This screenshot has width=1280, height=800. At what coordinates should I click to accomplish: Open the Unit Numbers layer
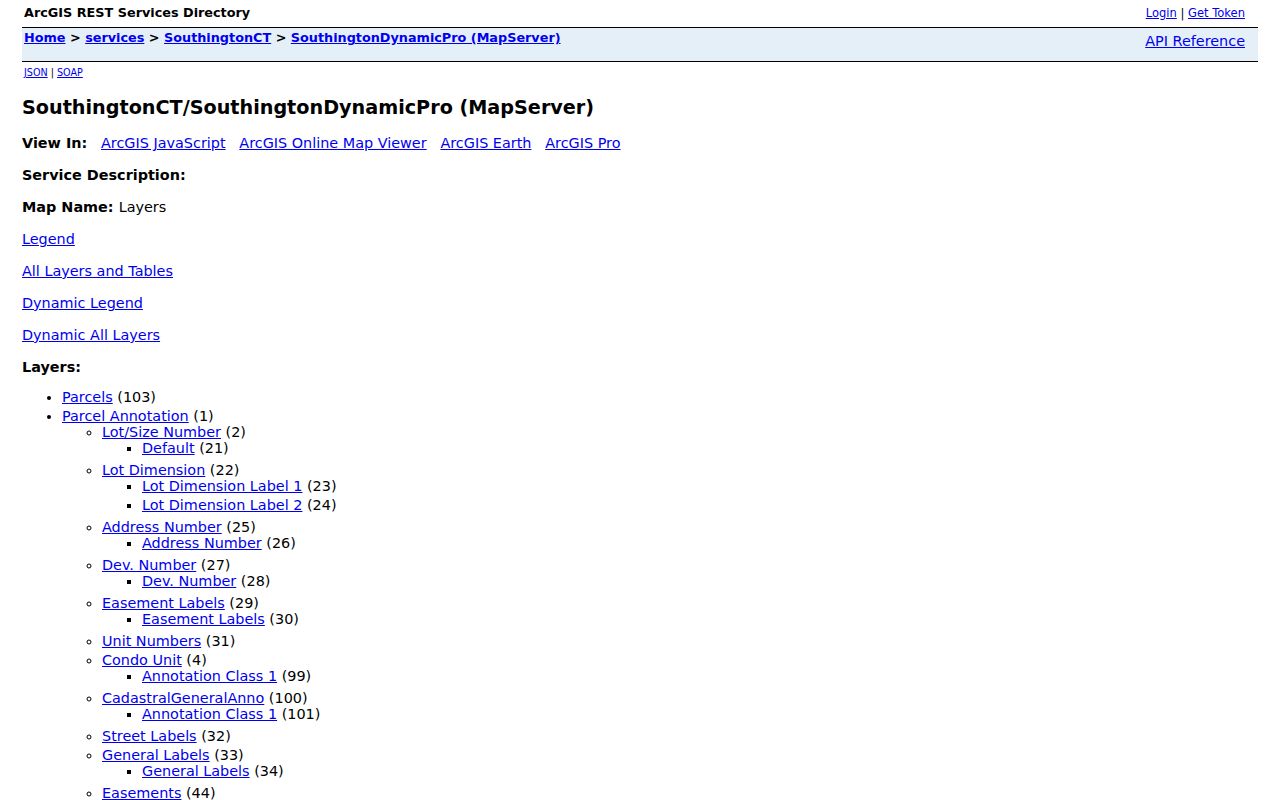tap(151, 641)
